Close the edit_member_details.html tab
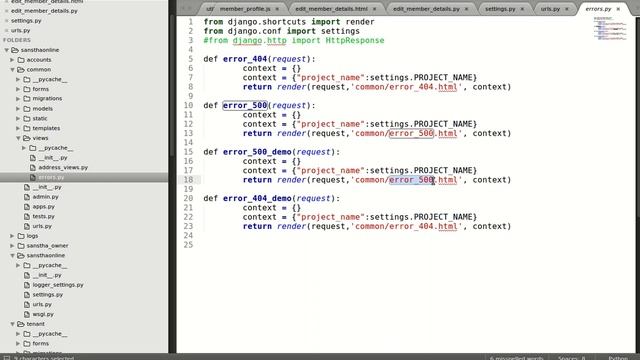The height and width of the screenshot is (360, 640). tap(375, 9)
